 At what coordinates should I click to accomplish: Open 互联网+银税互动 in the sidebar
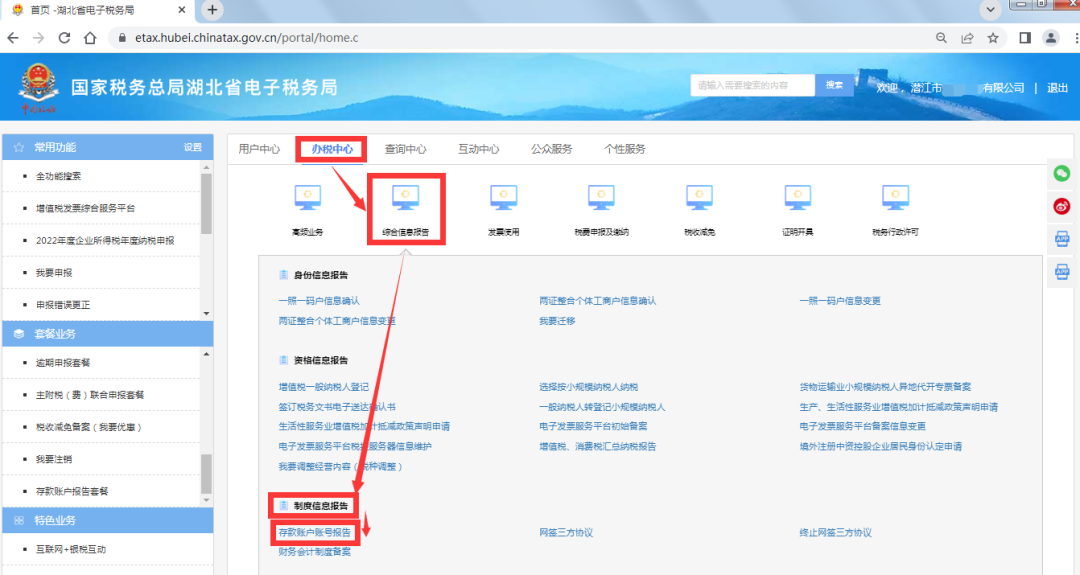click(x=71, y=550)
